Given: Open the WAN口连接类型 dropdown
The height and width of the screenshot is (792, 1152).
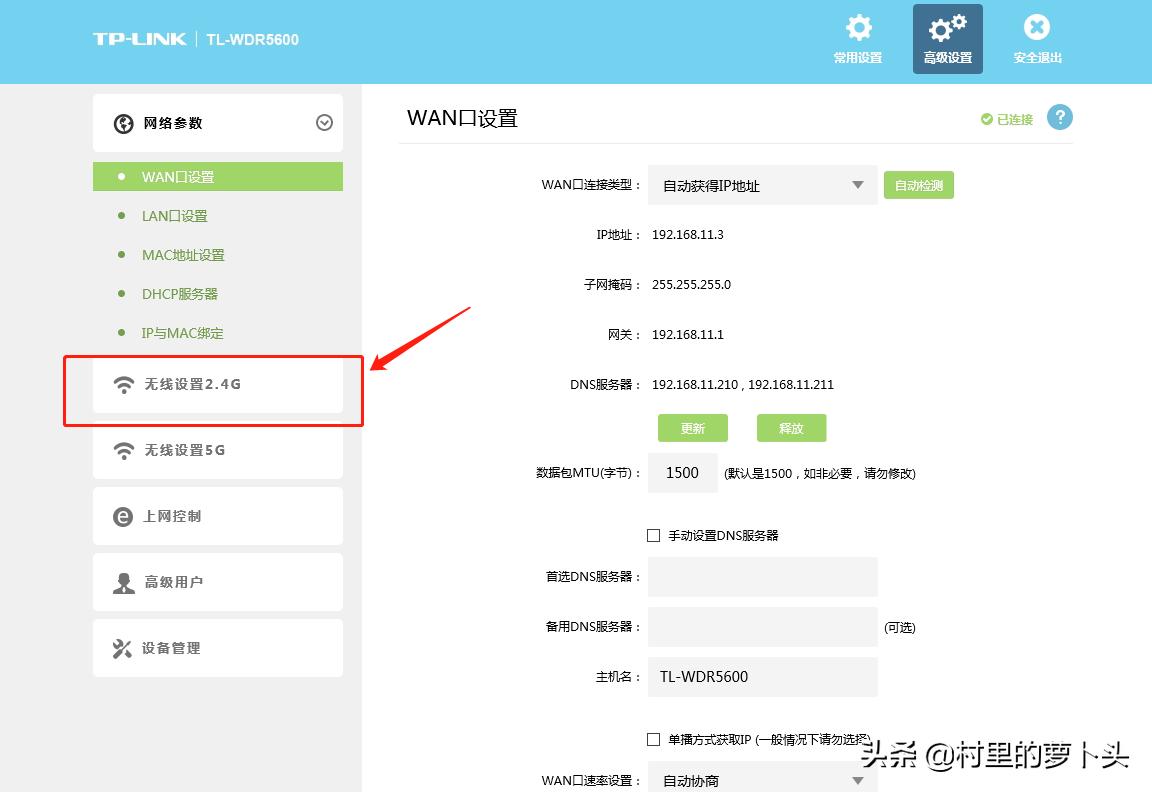Looking at the screenshot, I should (762, 184).
